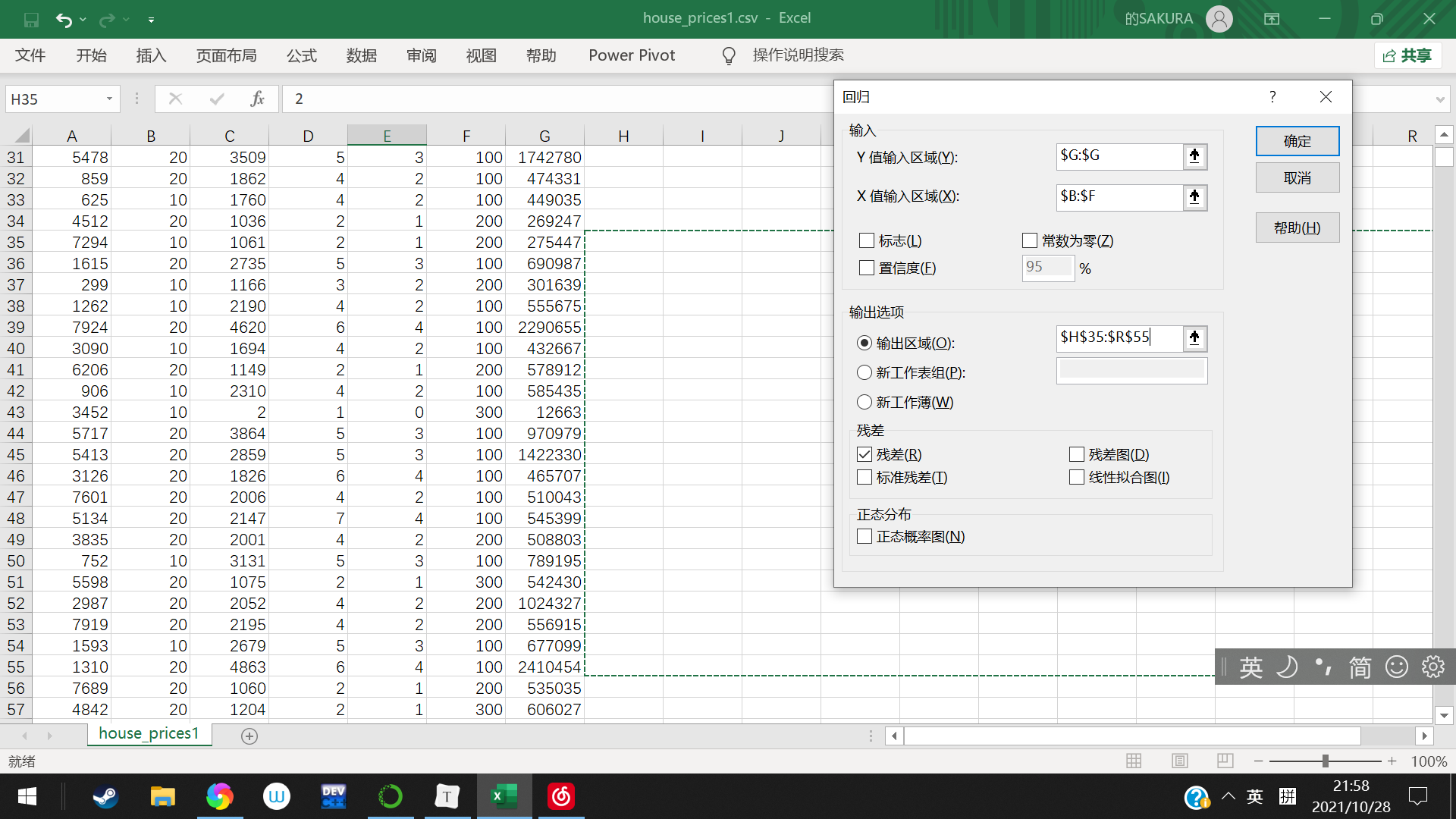Open NetEase Music from taskbar
This screenshot has height=819, width=1456.
pyautogui.click(x=561, y=796)
